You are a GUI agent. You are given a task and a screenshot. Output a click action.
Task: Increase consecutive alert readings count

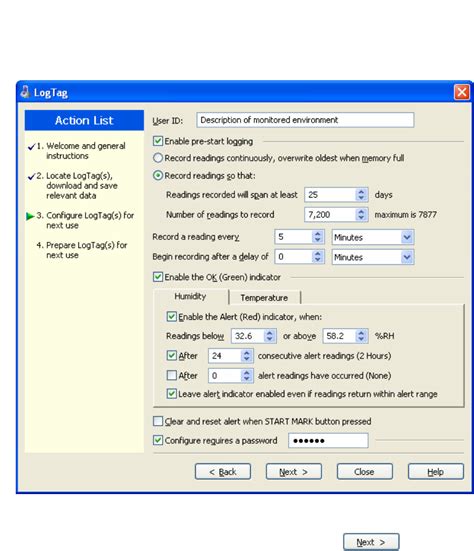[247, 352]
